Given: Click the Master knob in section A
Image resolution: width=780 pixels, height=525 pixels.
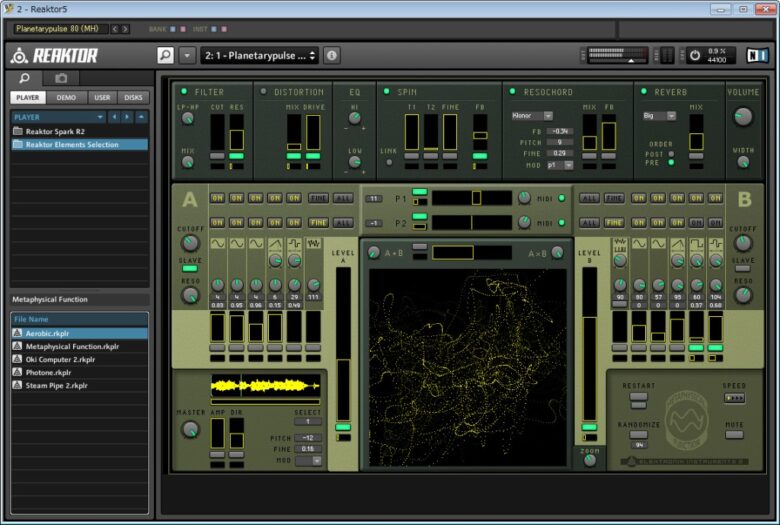Looking at the screenshot, I should point(190,429).
